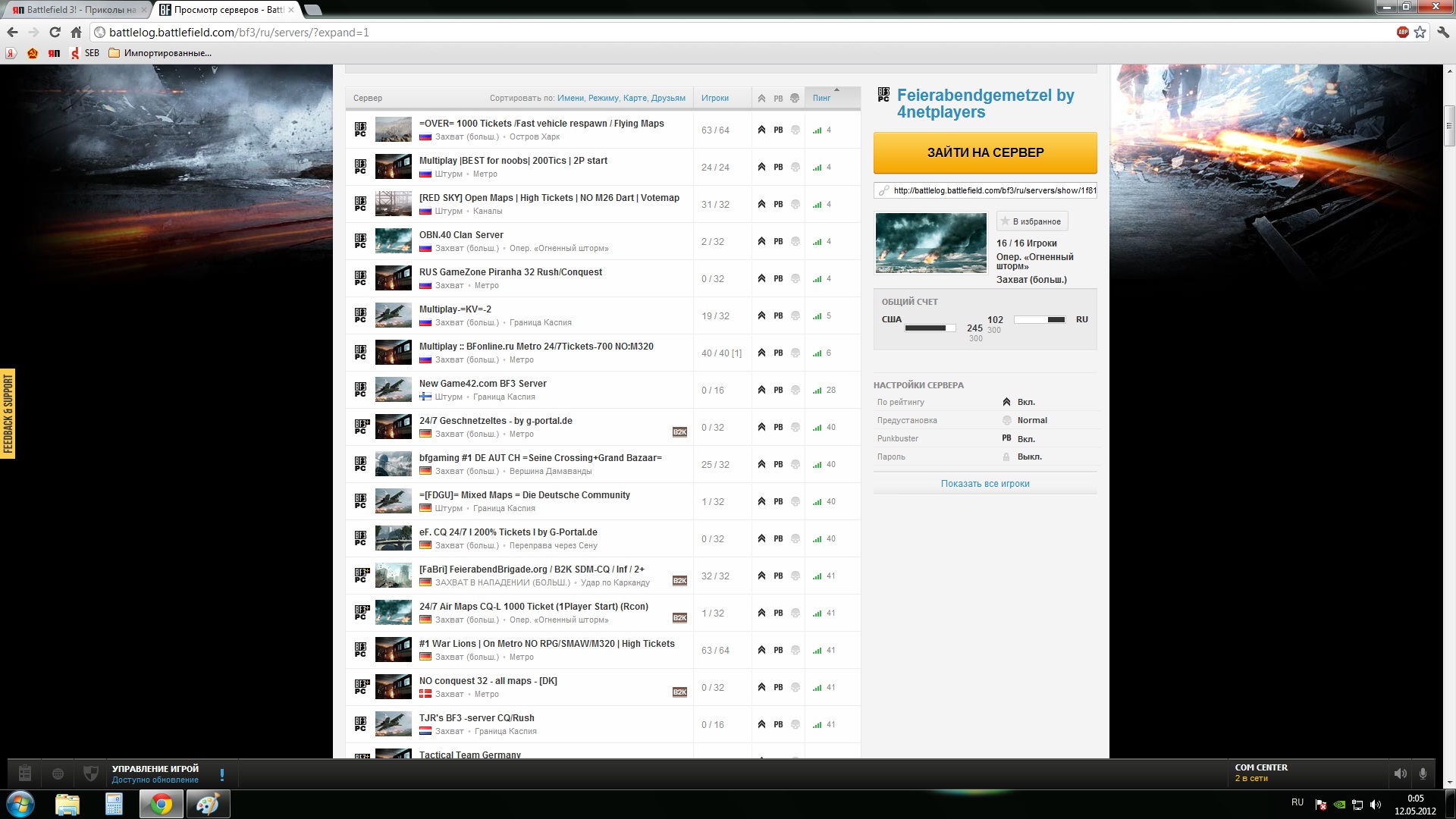
Task: Reload the Battlelog page
Action: pos(55,32)
